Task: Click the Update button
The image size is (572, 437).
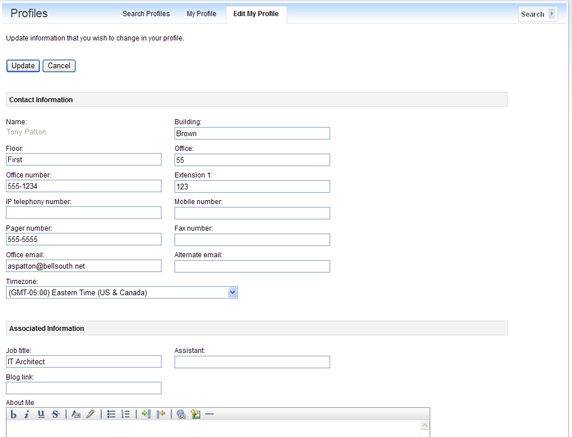Action: (x=23, y=66)
